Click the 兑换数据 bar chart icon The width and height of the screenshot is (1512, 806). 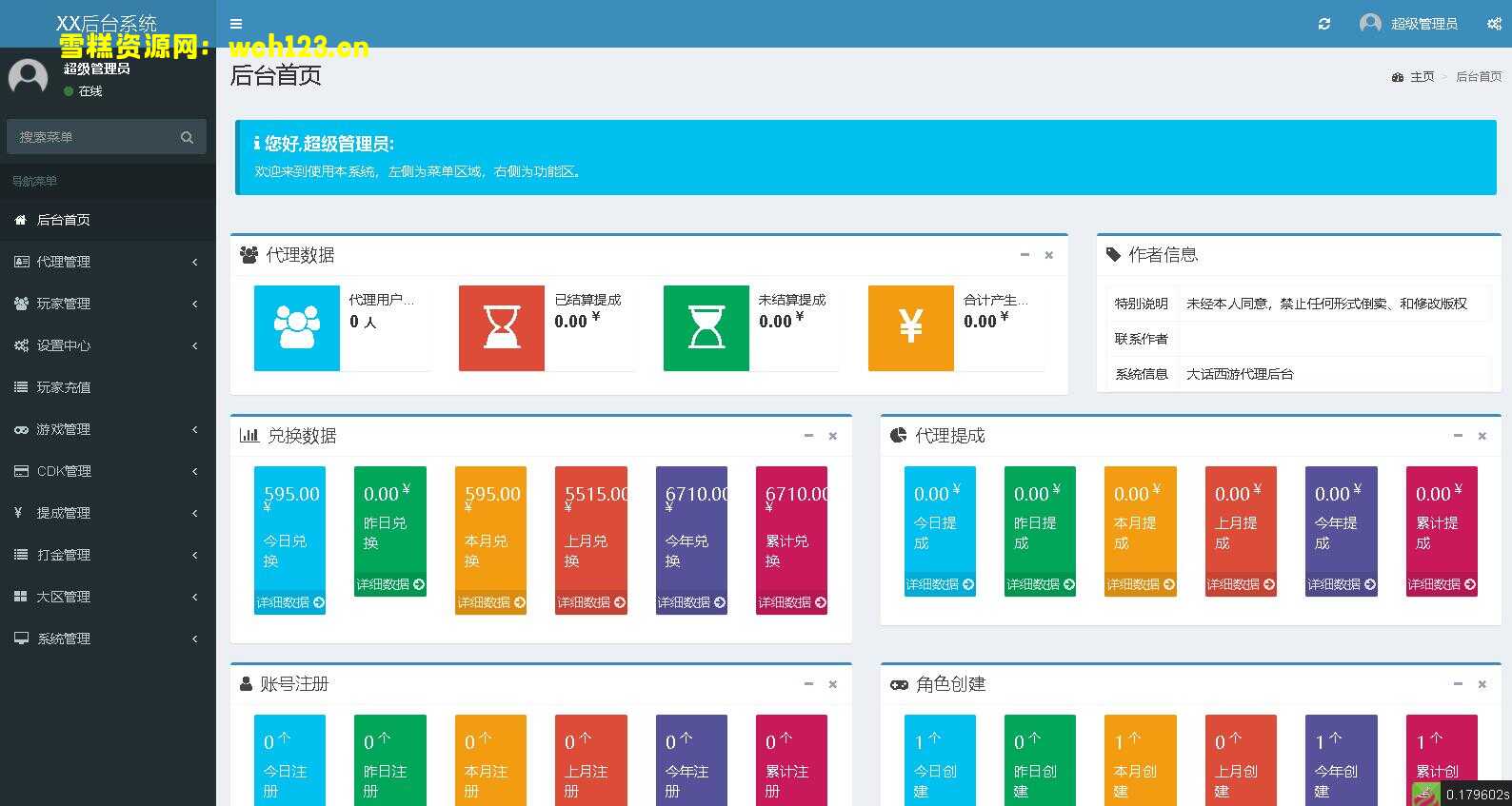point(249,436)
